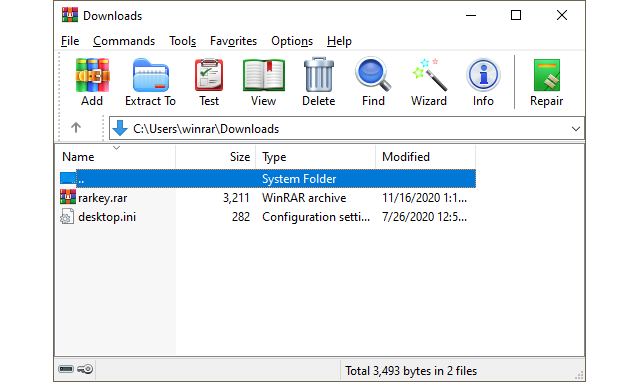Click the window resize grip corner
Screen dimensions: 640x382
pos(579,375)
